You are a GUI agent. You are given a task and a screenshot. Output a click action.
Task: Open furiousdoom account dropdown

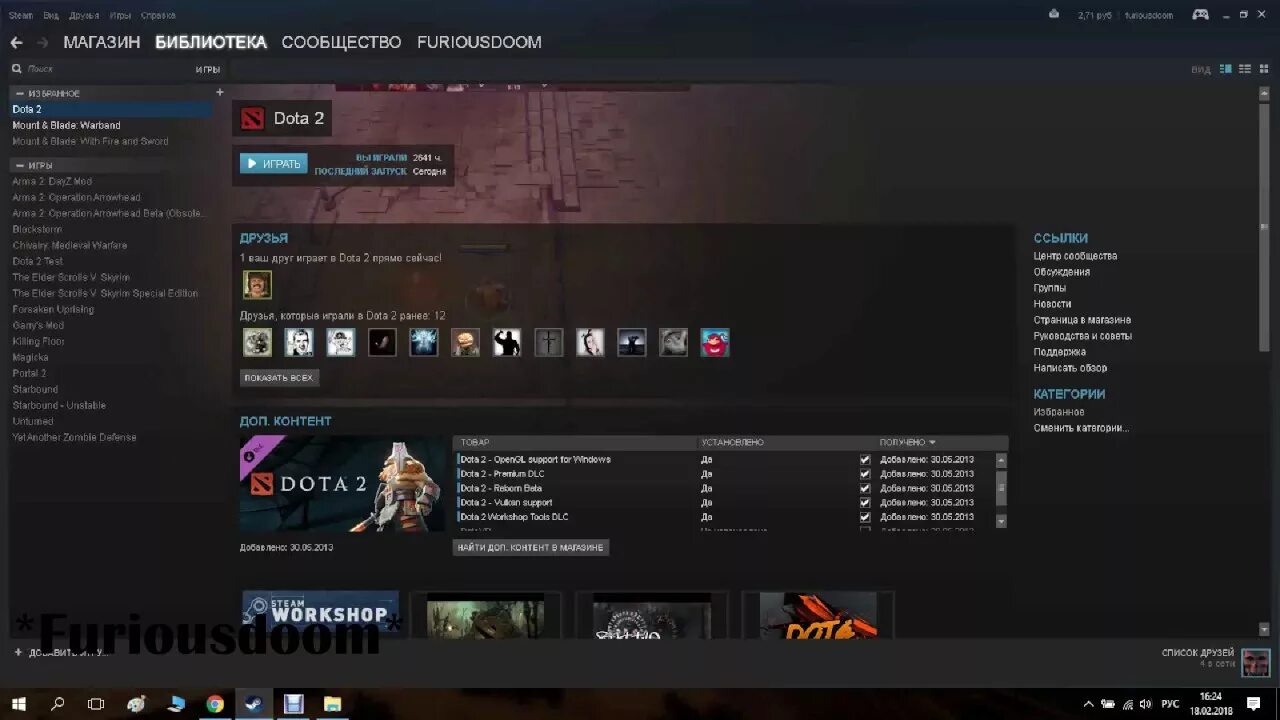[1149, 15]
